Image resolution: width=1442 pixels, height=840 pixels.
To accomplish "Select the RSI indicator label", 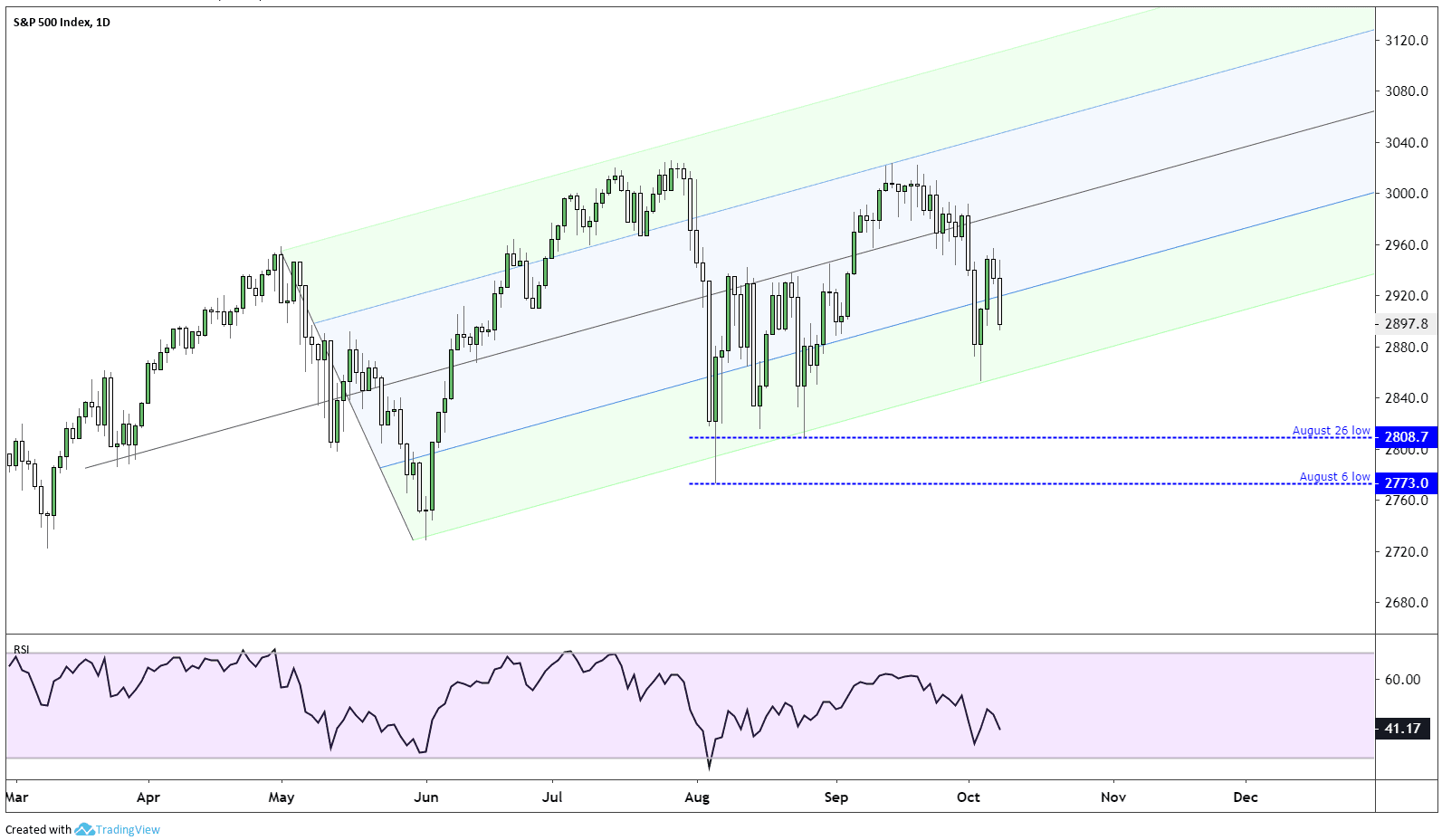I will (x=21, y=649).
